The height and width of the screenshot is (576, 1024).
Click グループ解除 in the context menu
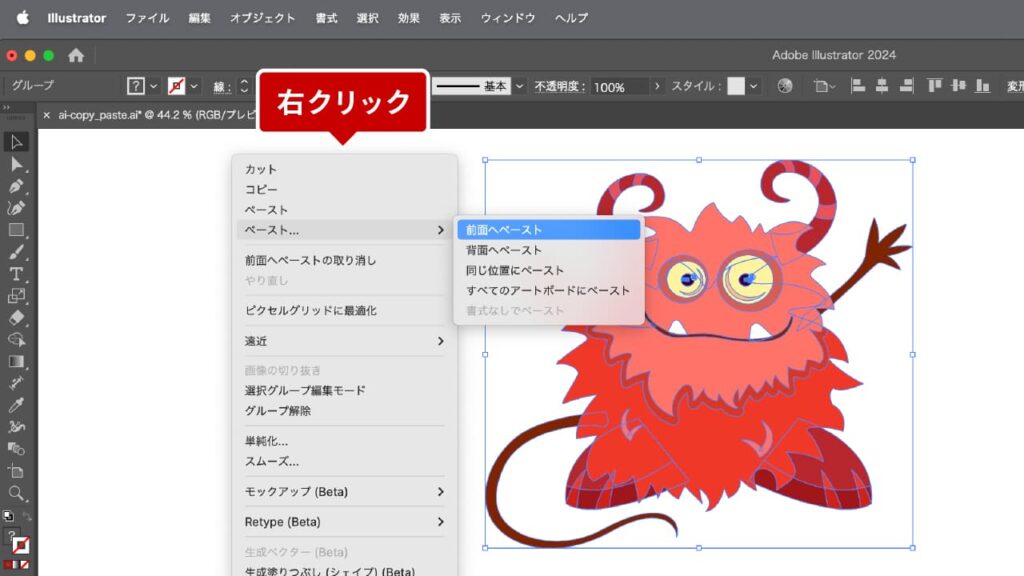point(278,411)
